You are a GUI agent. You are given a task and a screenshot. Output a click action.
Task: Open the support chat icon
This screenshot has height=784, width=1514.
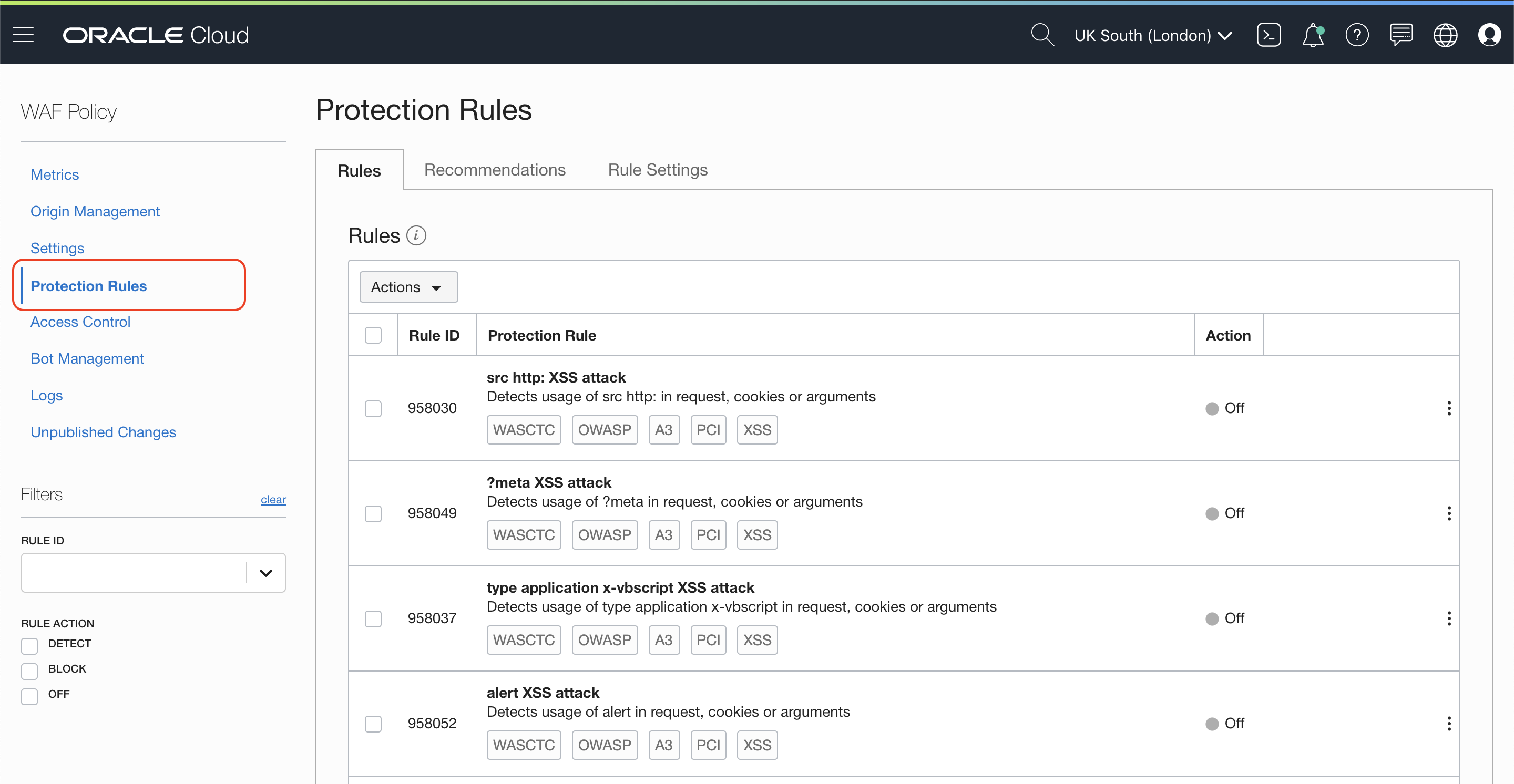[x=1401, y=35]
